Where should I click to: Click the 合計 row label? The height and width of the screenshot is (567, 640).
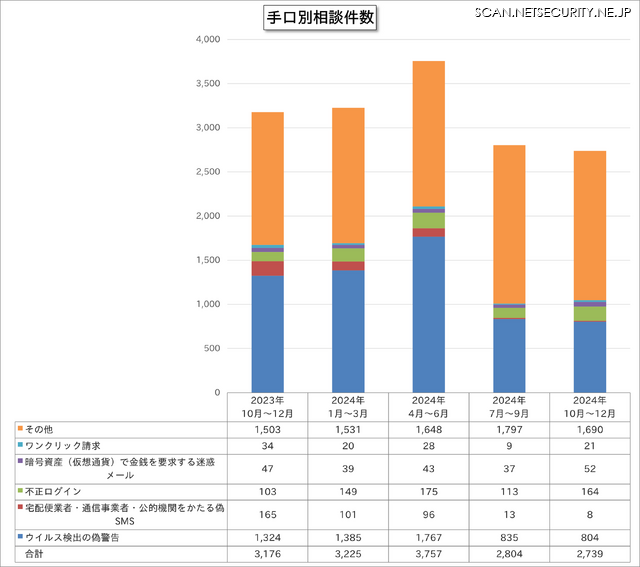tap(34, 552)
